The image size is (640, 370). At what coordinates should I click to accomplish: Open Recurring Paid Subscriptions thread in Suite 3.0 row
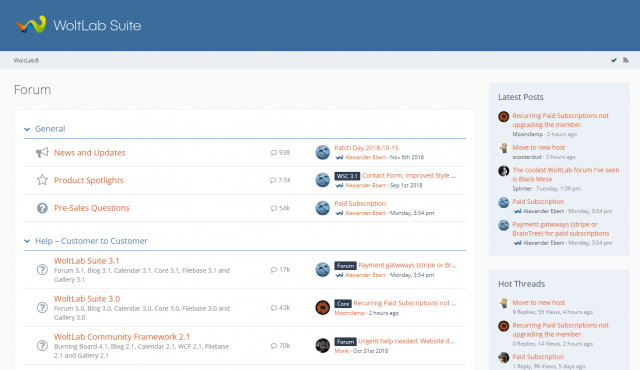[x=405, y=303]
